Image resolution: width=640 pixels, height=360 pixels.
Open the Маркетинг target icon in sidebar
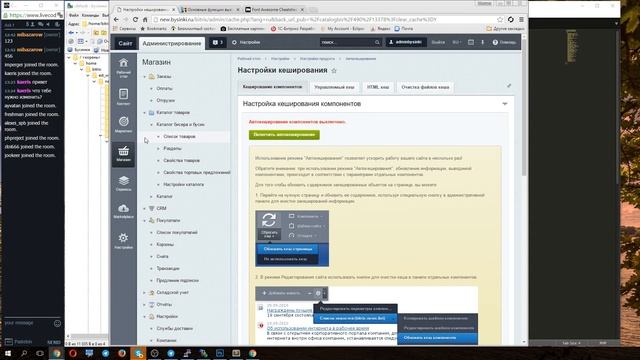coord(123,122)
